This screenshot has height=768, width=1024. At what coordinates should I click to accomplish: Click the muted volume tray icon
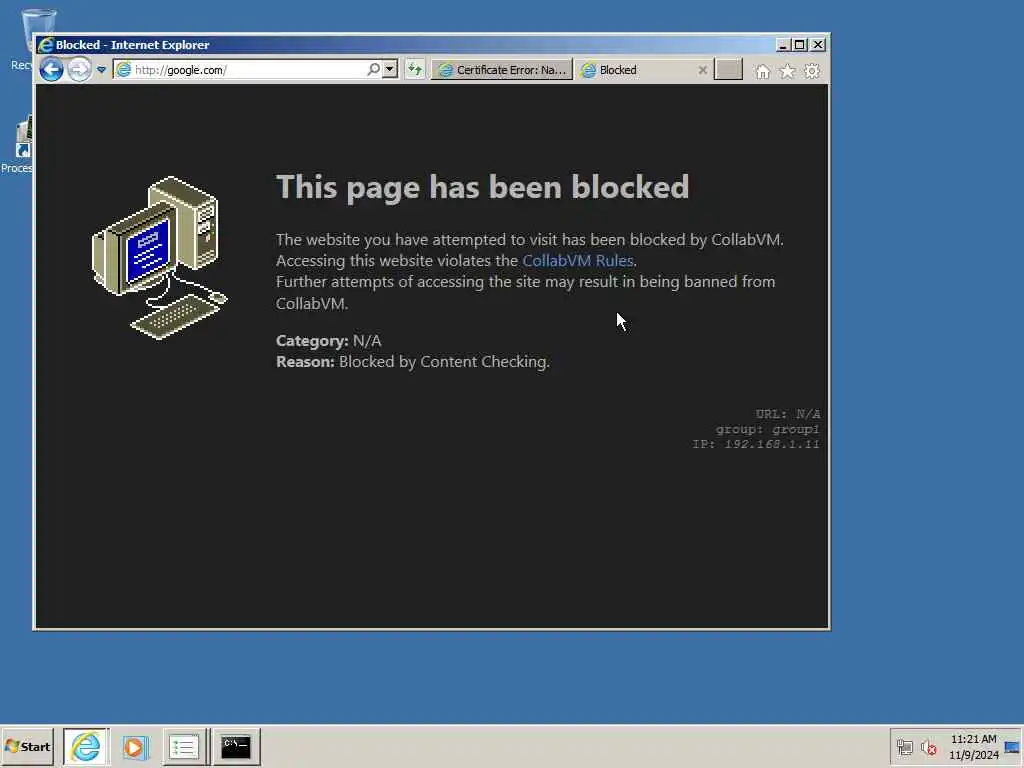click(x=929, y=747)
